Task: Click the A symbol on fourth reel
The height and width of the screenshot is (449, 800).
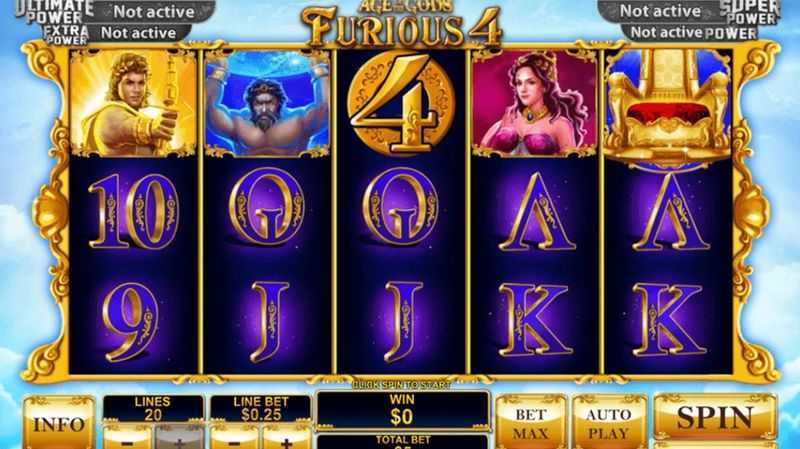Action: [x=536, y=212]
